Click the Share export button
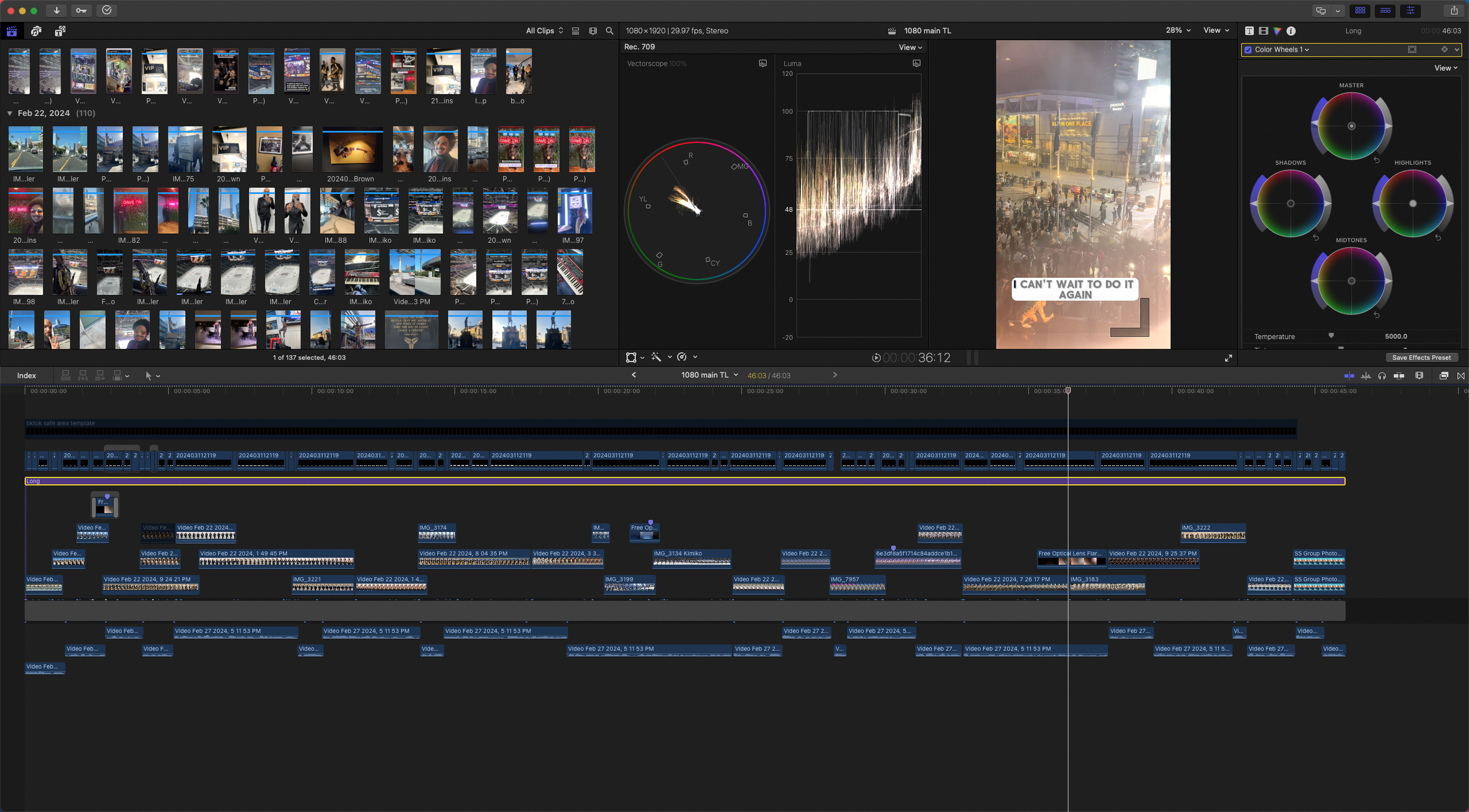The width and height of the screenshot is (1469, 812). pos(1454,11)
